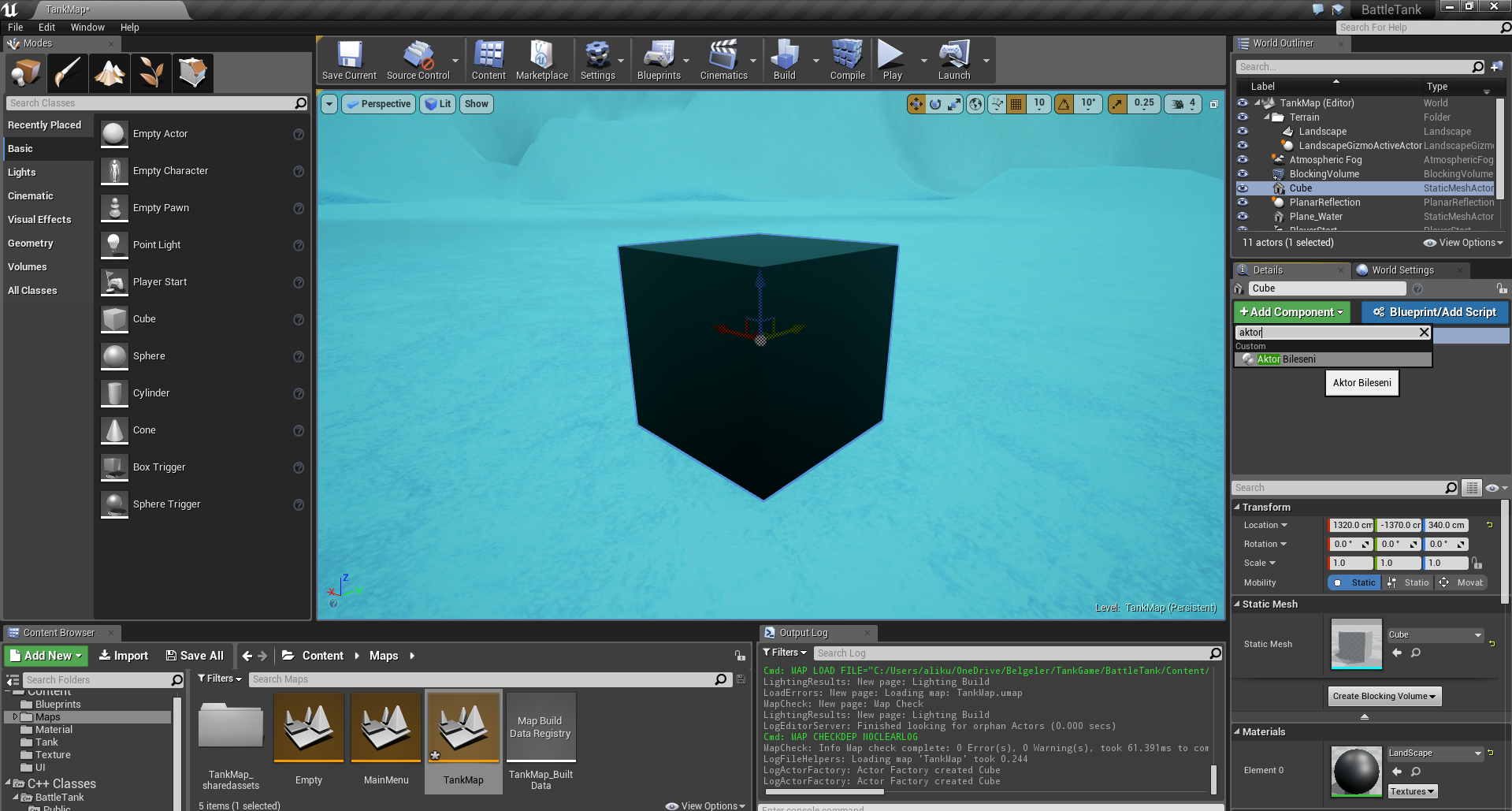The height and width of the screenshot is (811, 1512).
Task: Click the Blueprints toolbar button
Action: point(659,61)
